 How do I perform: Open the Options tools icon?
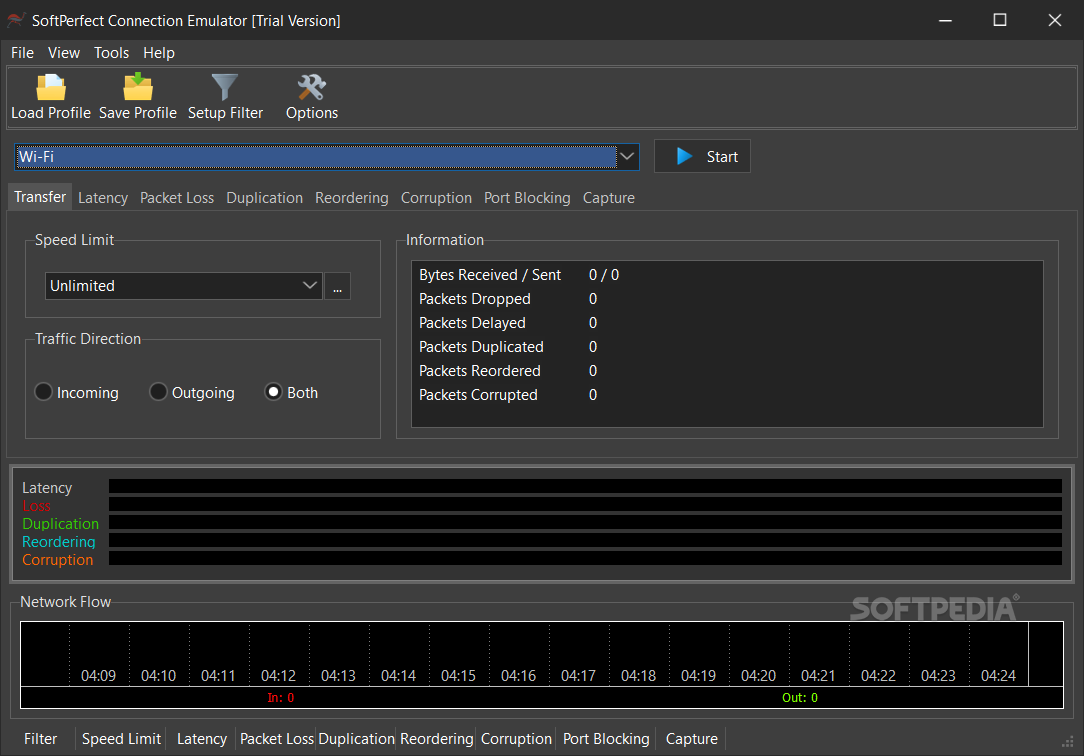coord(312,88)
